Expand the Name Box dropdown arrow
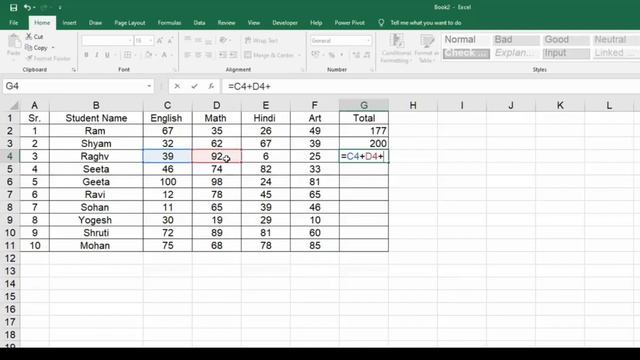 tap(149, 86)
